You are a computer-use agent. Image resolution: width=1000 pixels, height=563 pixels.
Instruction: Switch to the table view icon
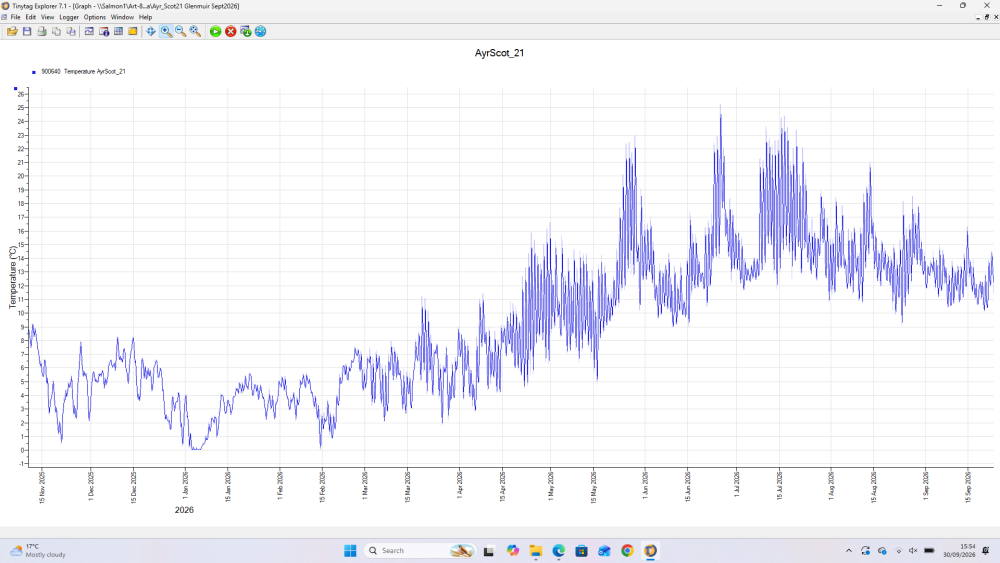tap(119, 31)
